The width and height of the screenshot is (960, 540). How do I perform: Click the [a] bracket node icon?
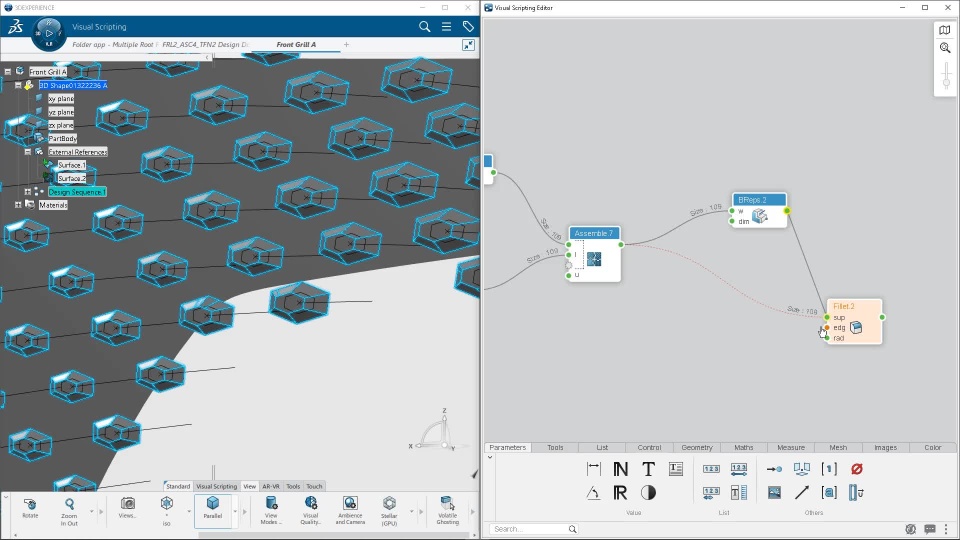[829, 493]
